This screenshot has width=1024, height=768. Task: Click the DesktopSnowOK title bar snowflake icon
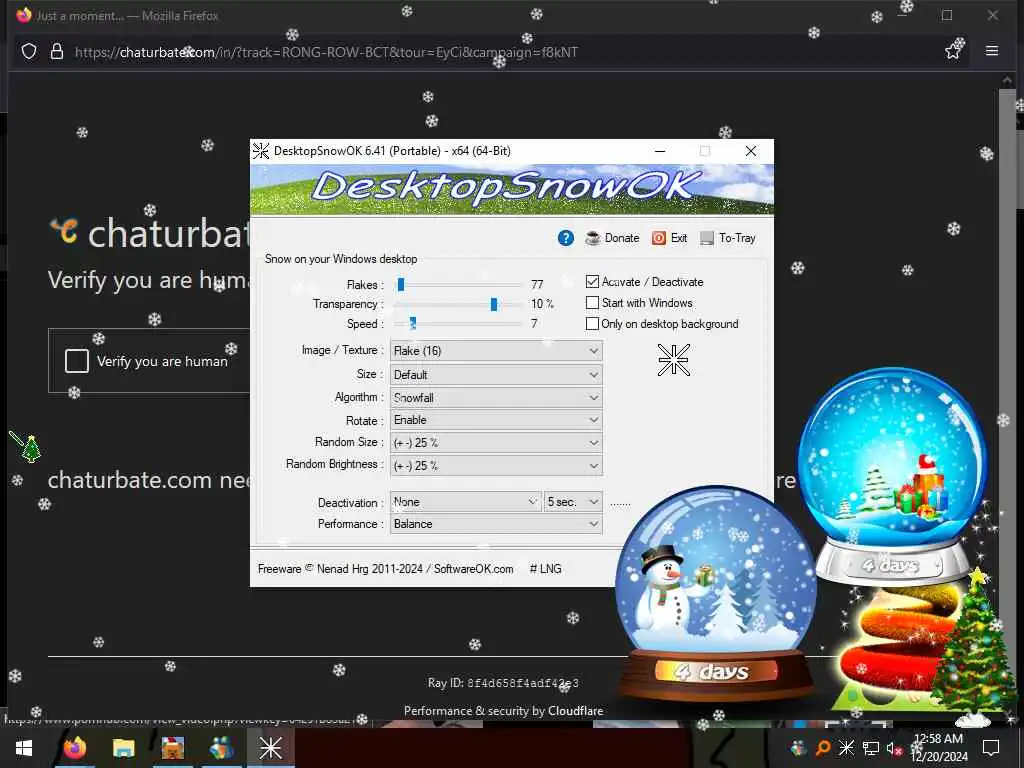261,151
